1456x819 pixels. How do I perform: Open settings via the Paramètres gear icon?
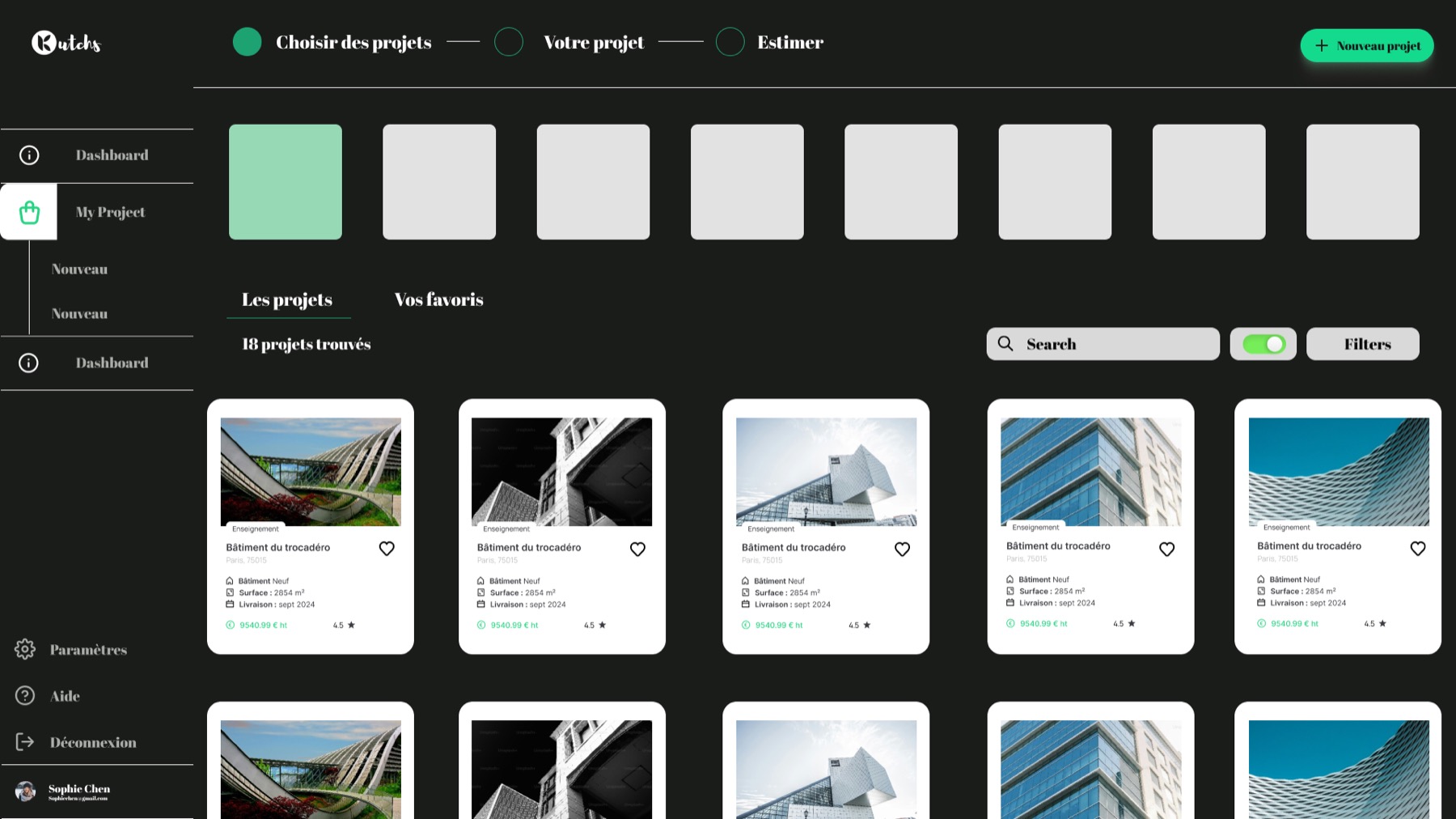pyautogui.click(x=25, y=649)
